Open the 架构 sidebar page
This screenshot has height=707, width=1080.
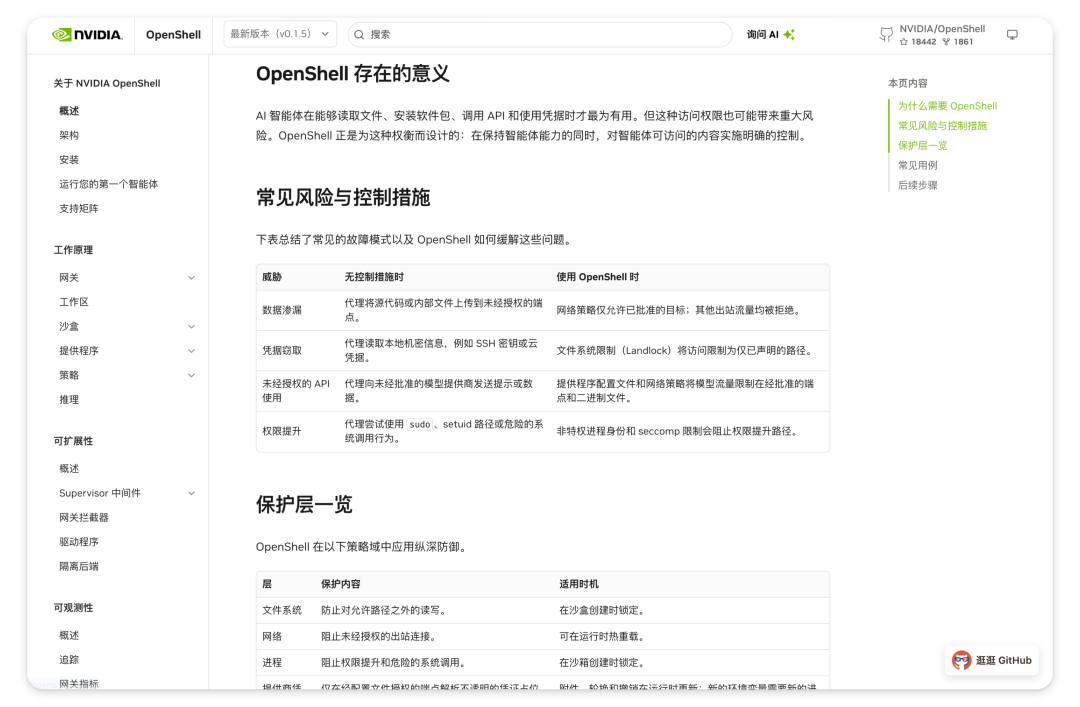pyautogui.click(x=69, y=135)
